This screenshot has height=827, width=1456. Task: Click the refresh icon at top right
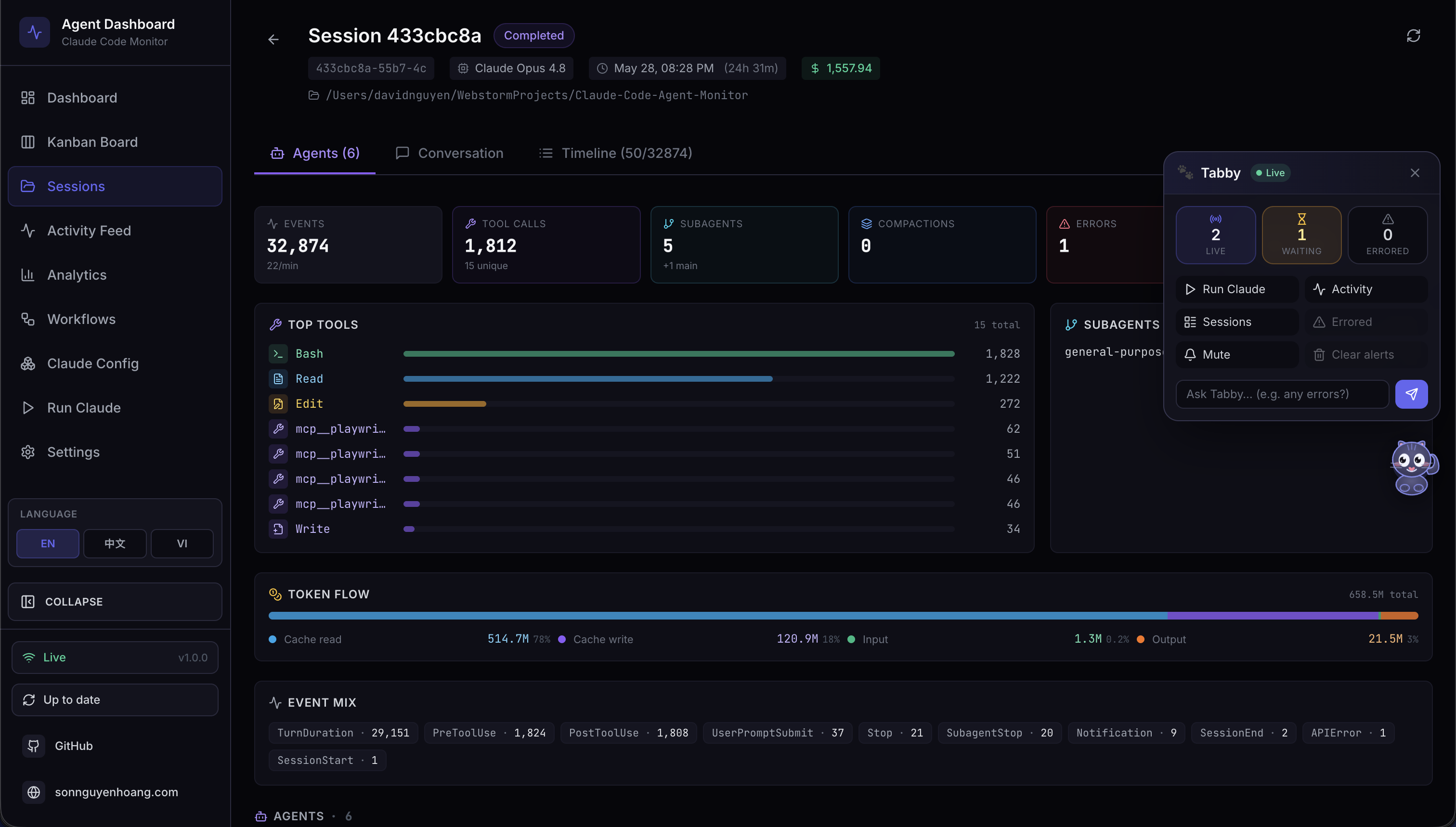(x=1413, y=36)
